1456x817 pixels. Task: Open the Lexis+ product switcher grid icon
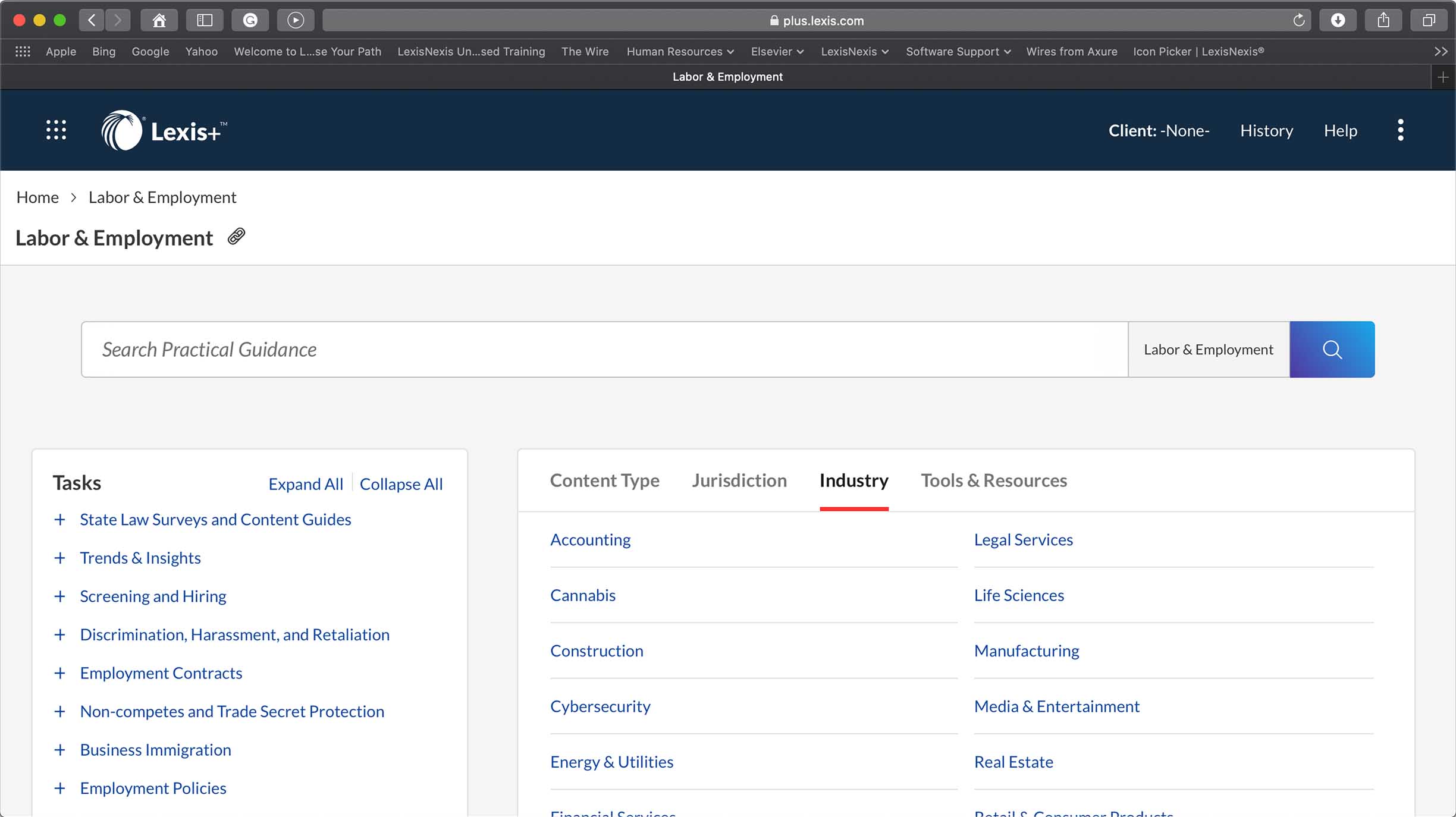(57, 130)
